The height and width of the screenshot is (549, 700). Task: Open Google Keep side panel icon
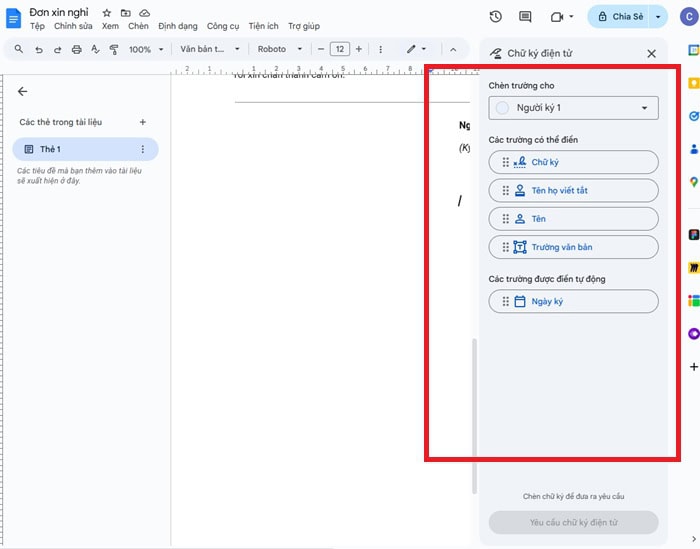[x=693, y=86]
